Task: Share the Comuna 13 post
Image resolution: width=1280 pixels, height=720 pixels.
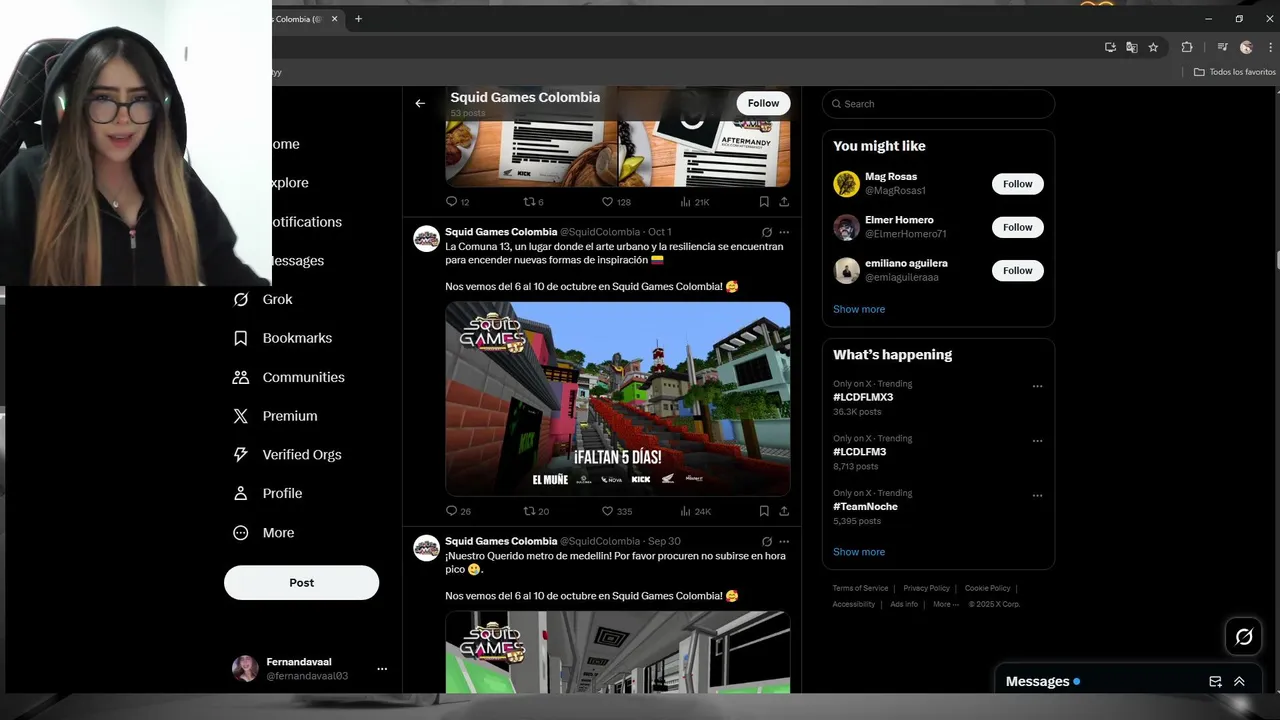Action: click(784, 511)
